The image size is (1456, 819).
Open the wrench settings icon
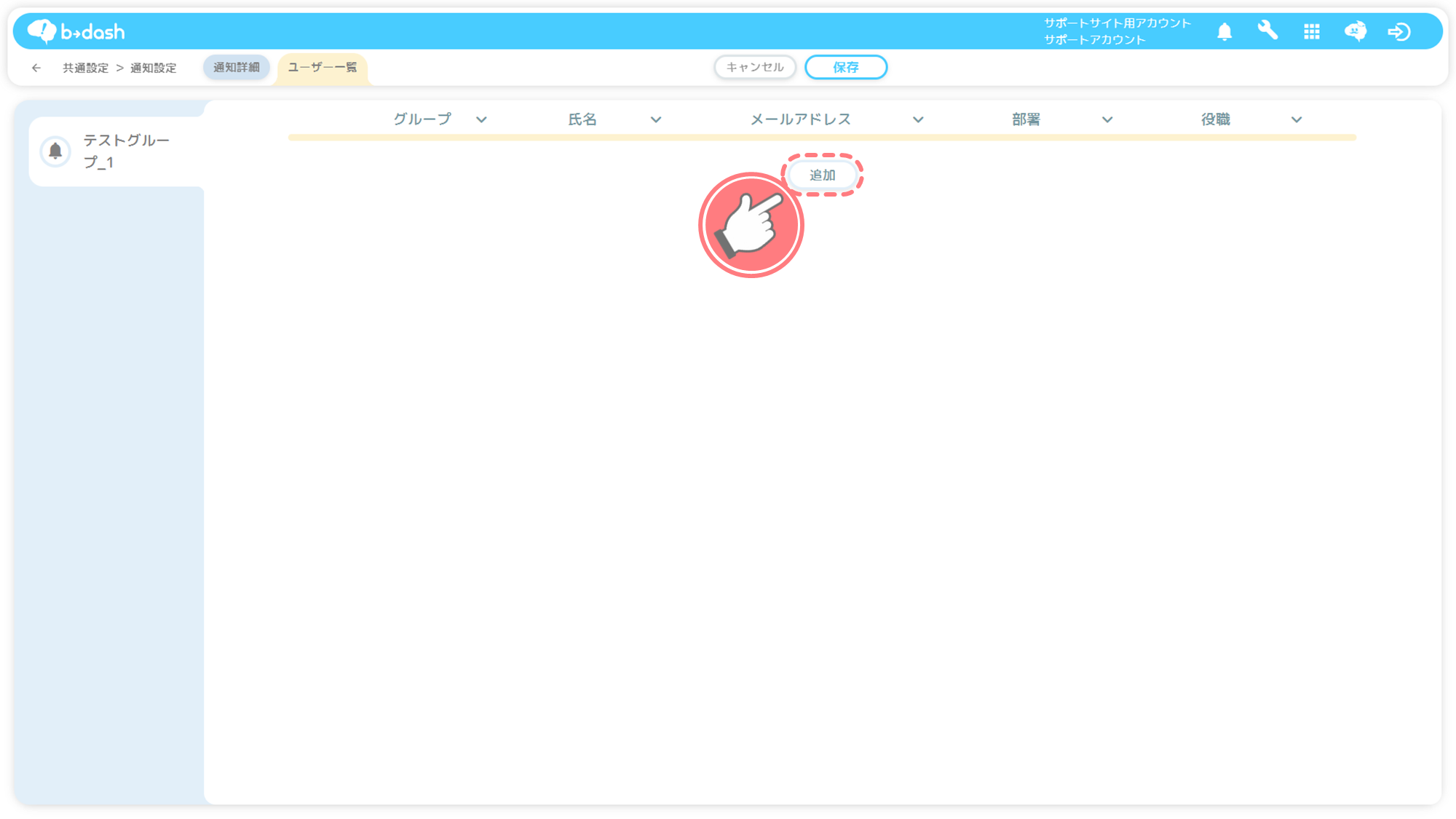pos(1267,31)
